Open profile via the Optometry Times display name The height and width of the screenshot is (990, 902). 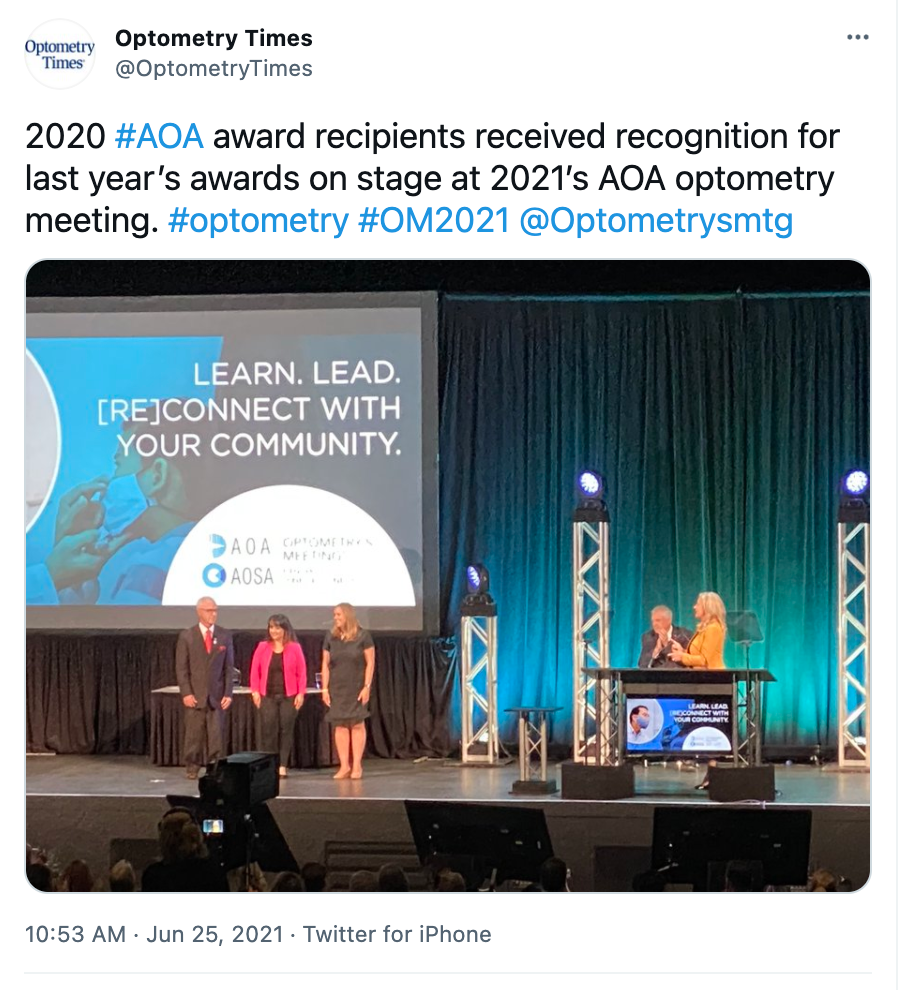[214, 38]
